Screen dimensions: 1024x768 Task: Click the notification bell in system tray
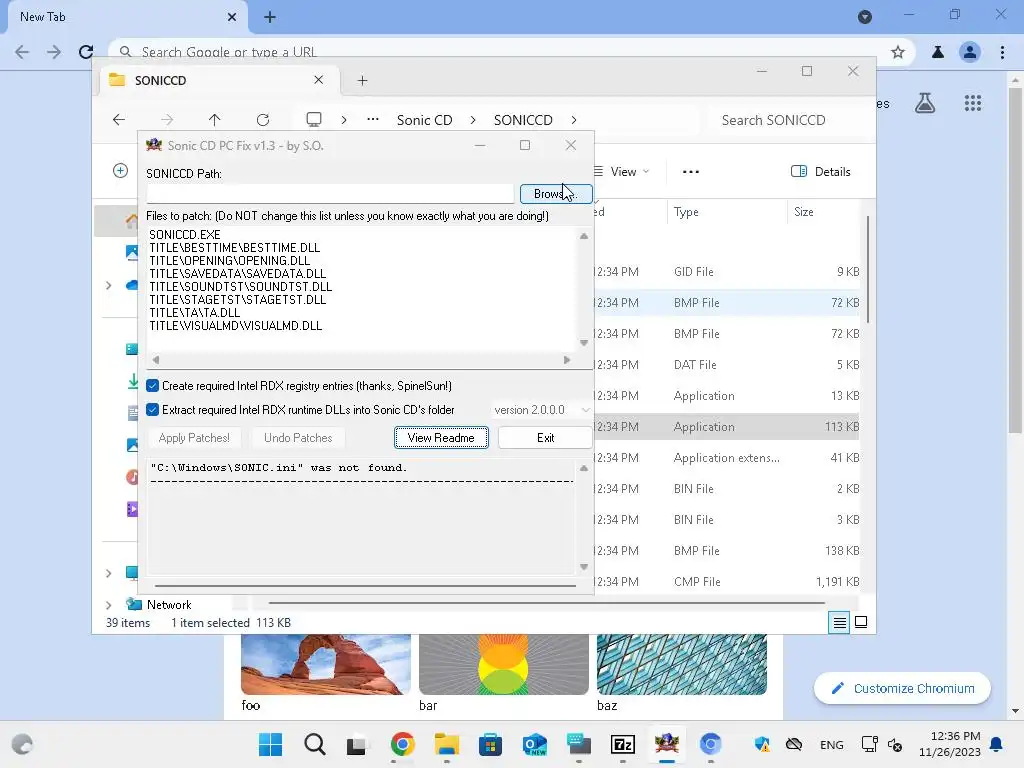tap(997, 744)
